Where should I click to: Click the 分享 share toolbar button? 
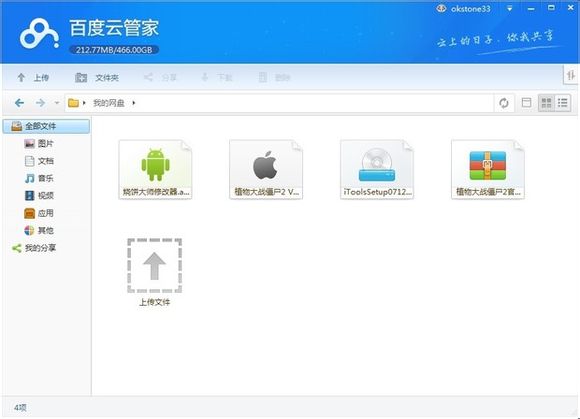pos(160,78)
